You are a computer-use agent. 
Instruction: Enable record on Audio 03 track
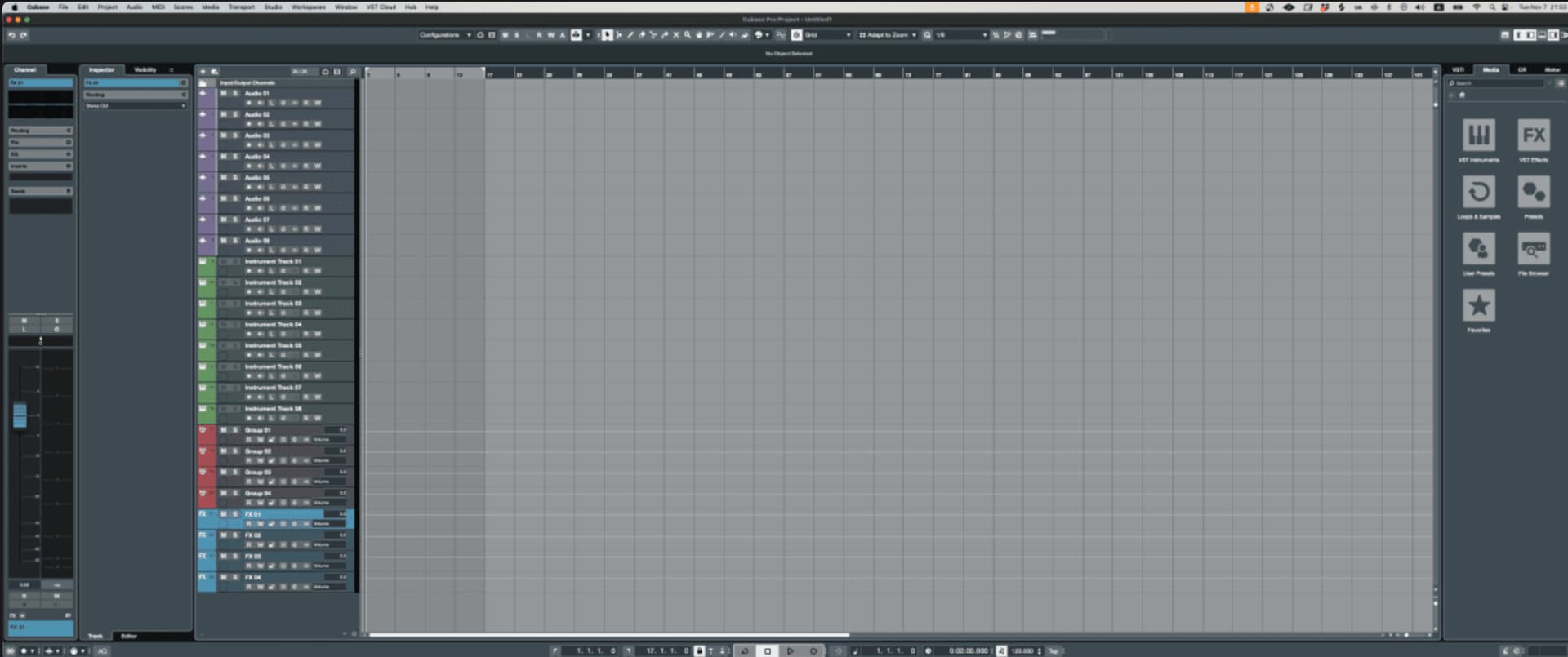point(249,145)
